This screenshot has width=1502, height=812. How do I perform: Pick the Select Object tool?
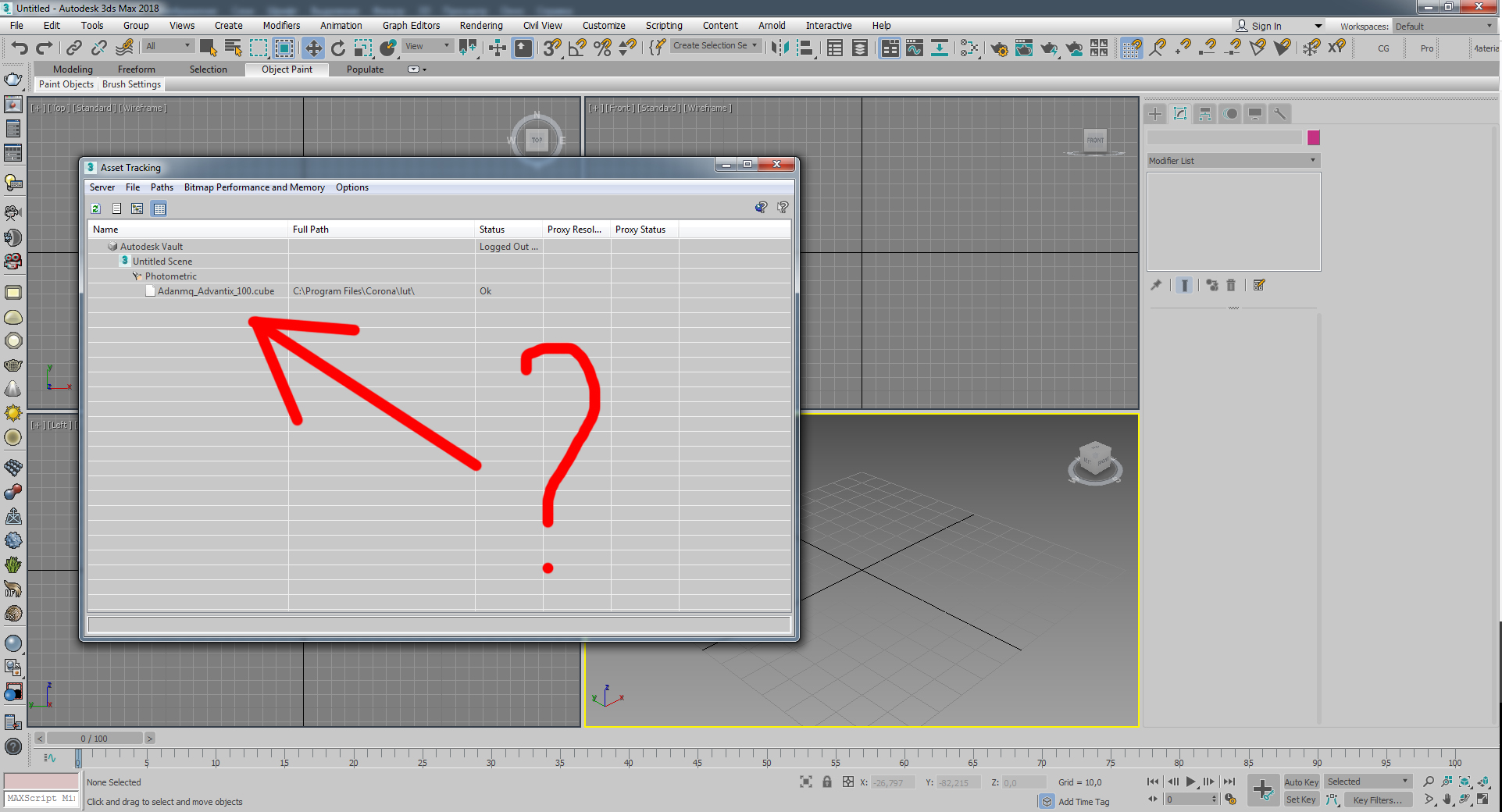tap(208, 48)
